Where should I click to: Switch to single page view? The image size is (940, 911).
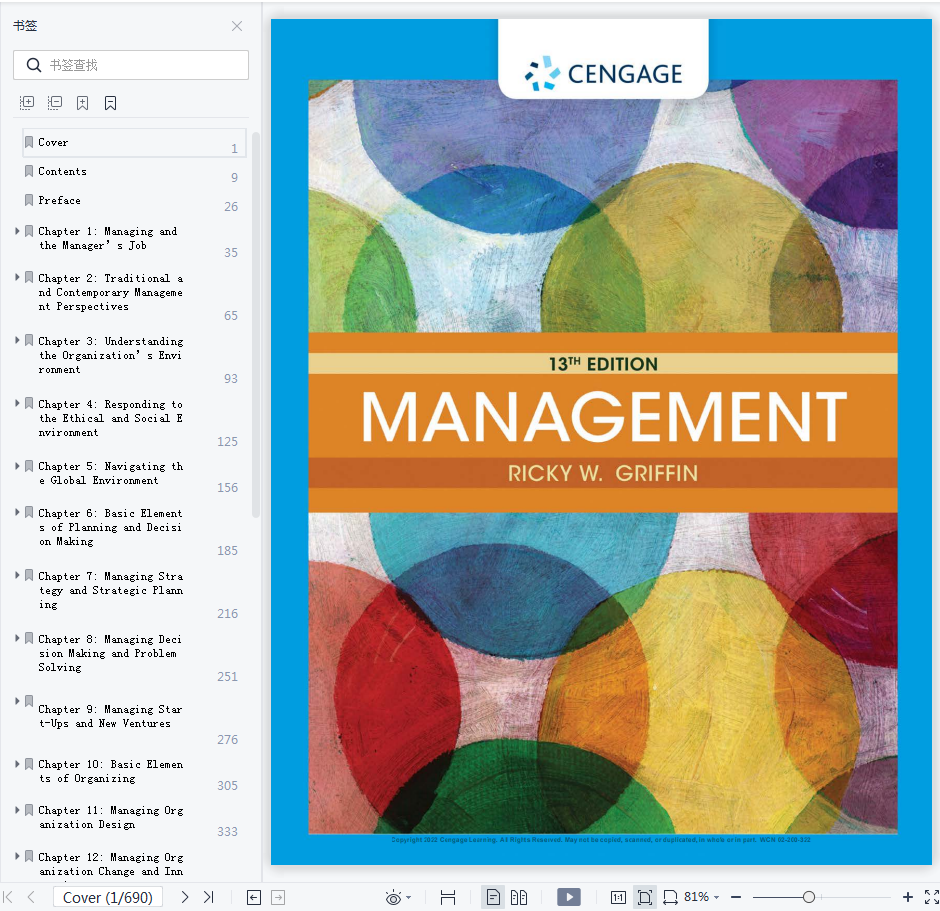(493, 897)
